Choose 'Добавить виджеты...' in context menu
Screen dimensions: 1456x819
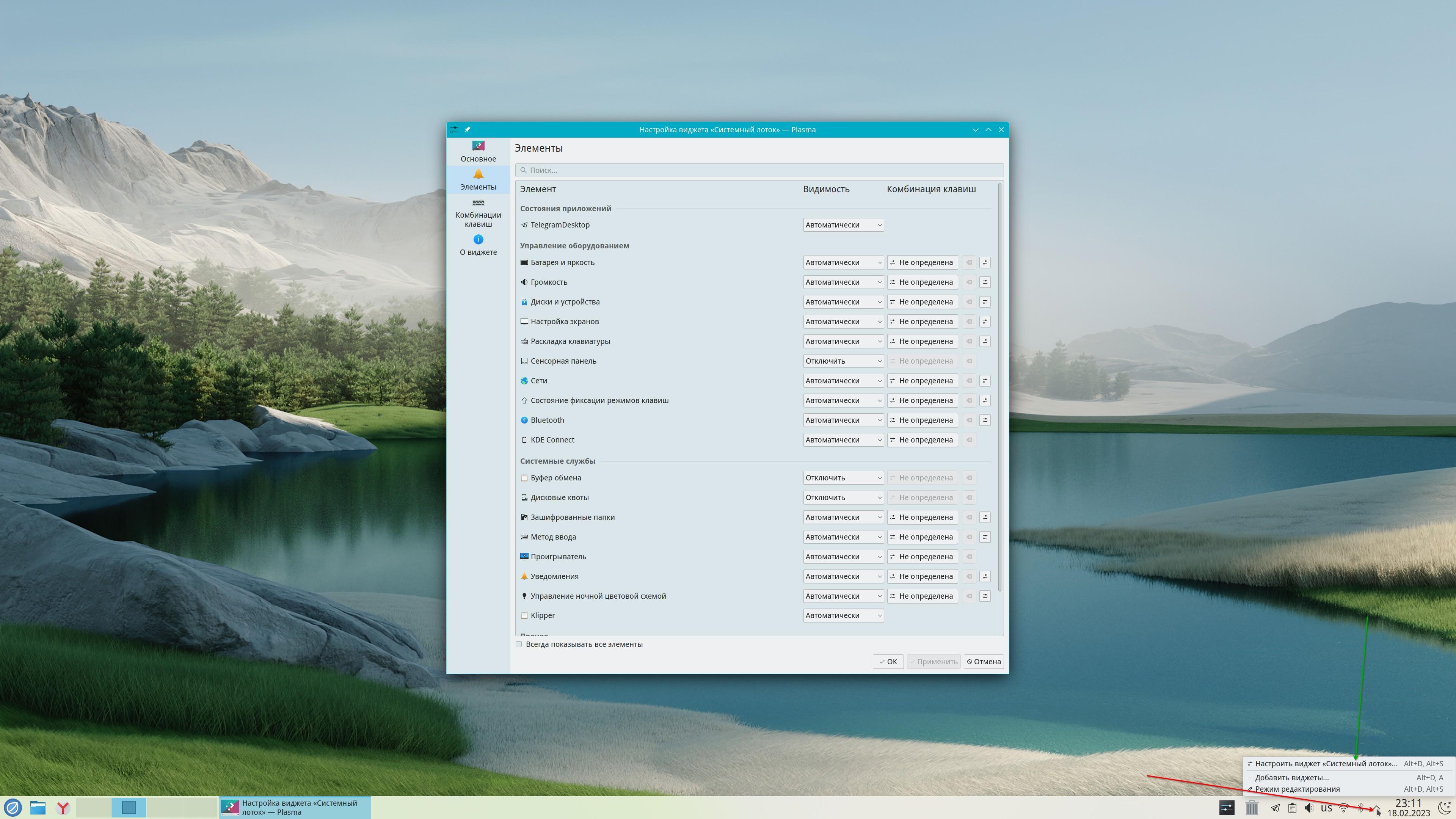click(1291, 778)
